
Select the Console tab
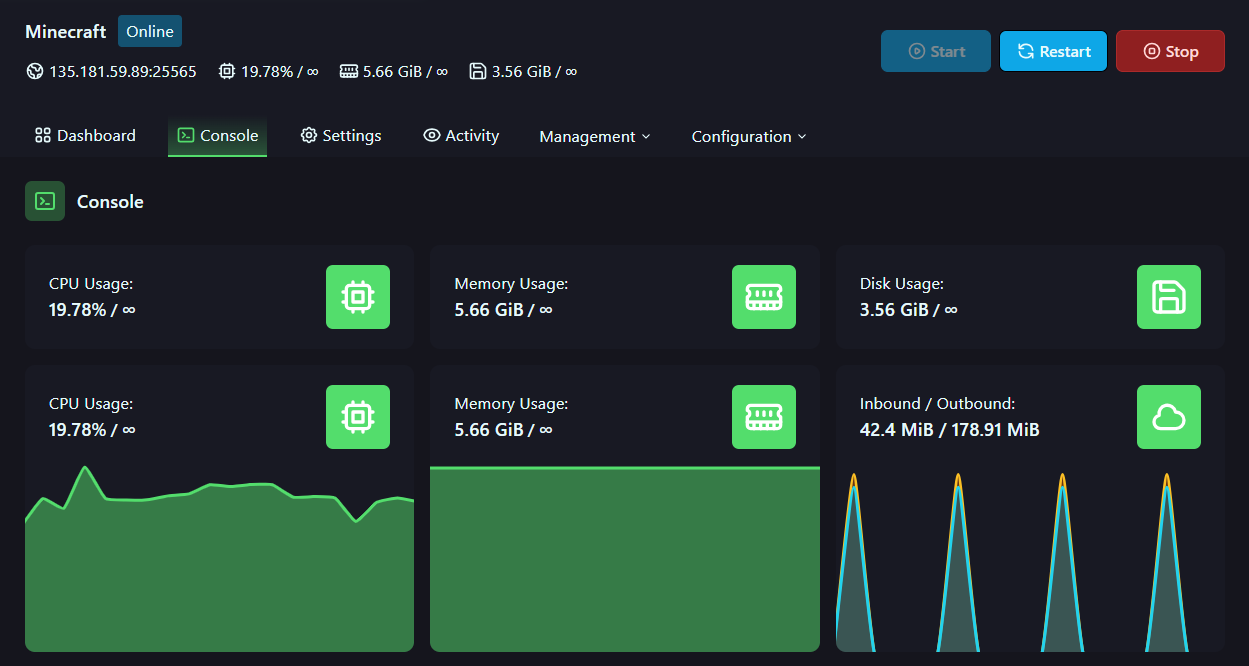(217, 135)
